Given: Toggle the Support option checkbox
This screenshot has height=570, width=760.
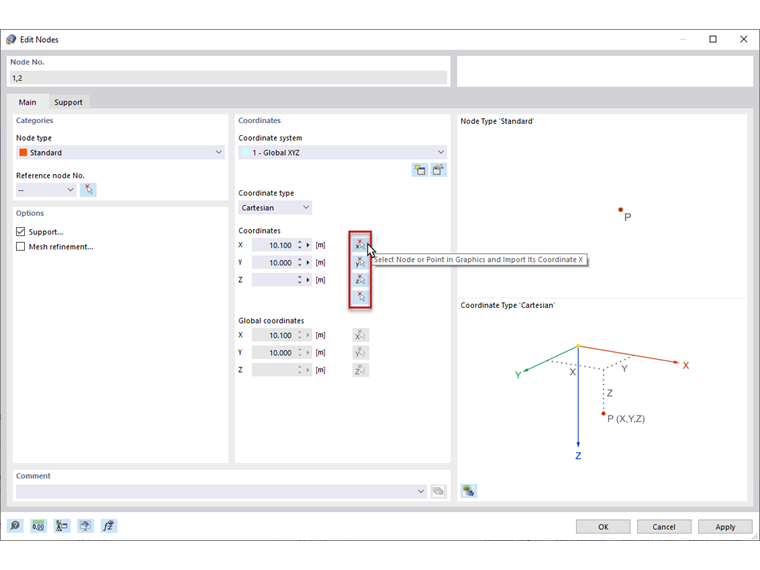Looking at the screenshot, I should (20, 232).
